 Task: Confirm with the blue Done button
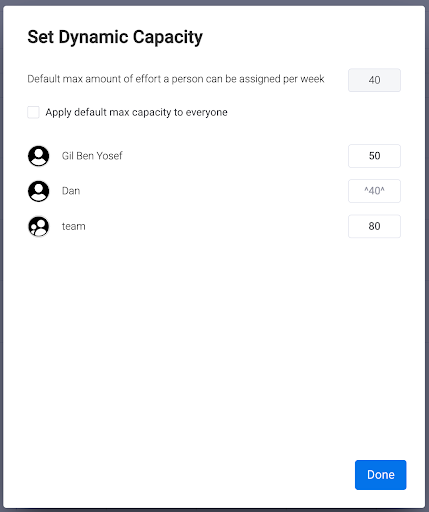click(x=381, y=475)
